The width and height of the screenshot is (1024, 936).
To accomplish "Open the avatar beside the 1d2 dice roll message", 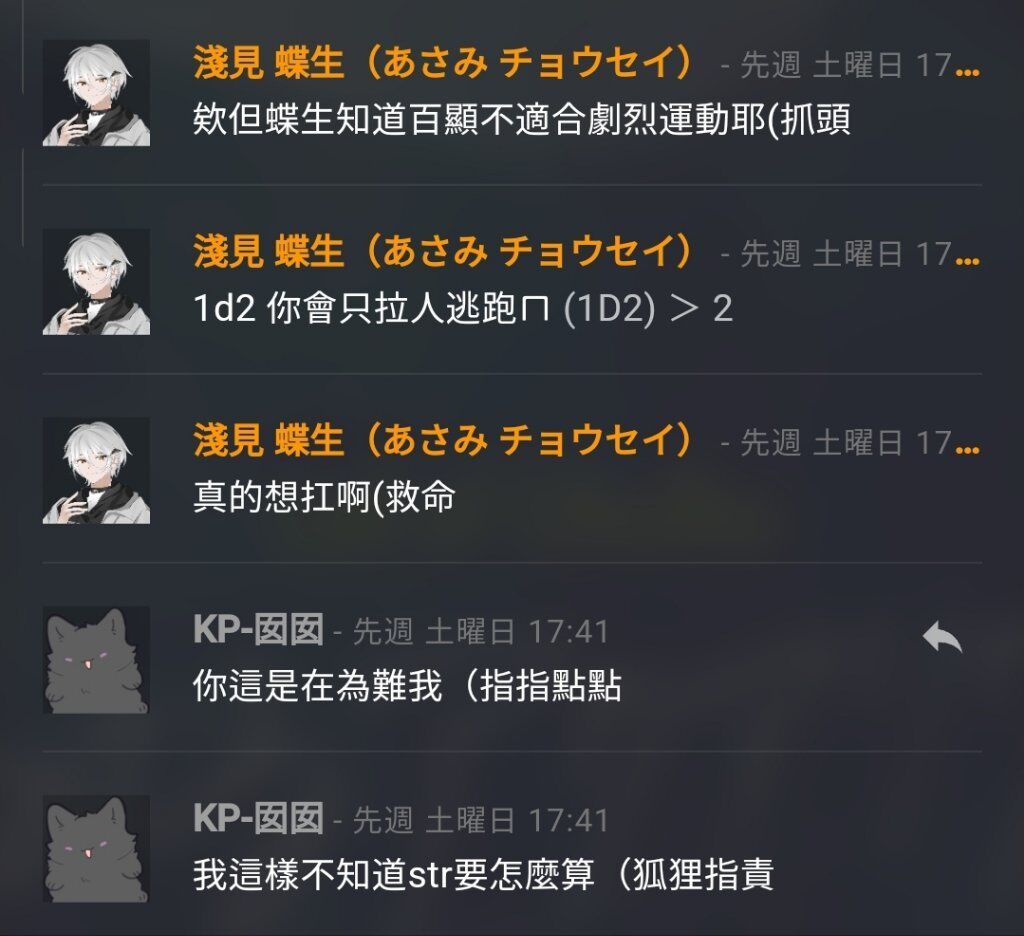I will point(96,282).
